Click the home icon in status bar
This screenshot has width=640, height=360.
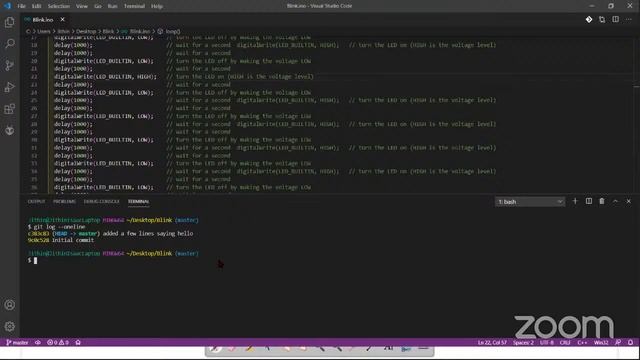click(78, 342)
